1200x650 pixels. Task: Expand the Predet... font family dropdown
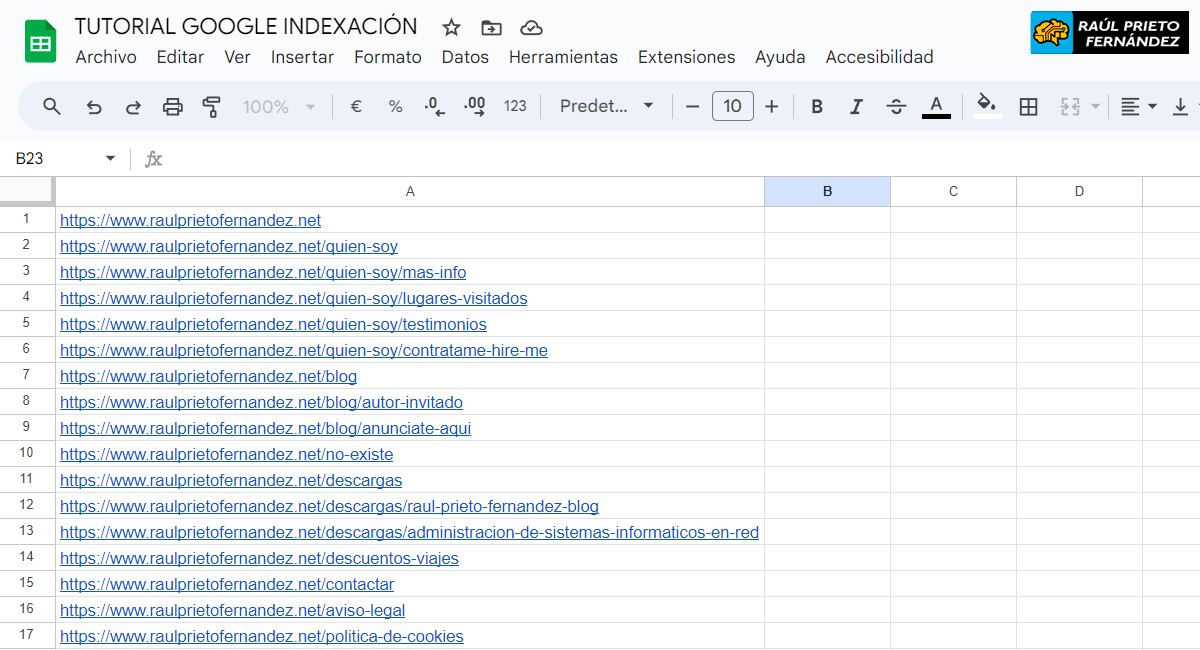(606, 106)
